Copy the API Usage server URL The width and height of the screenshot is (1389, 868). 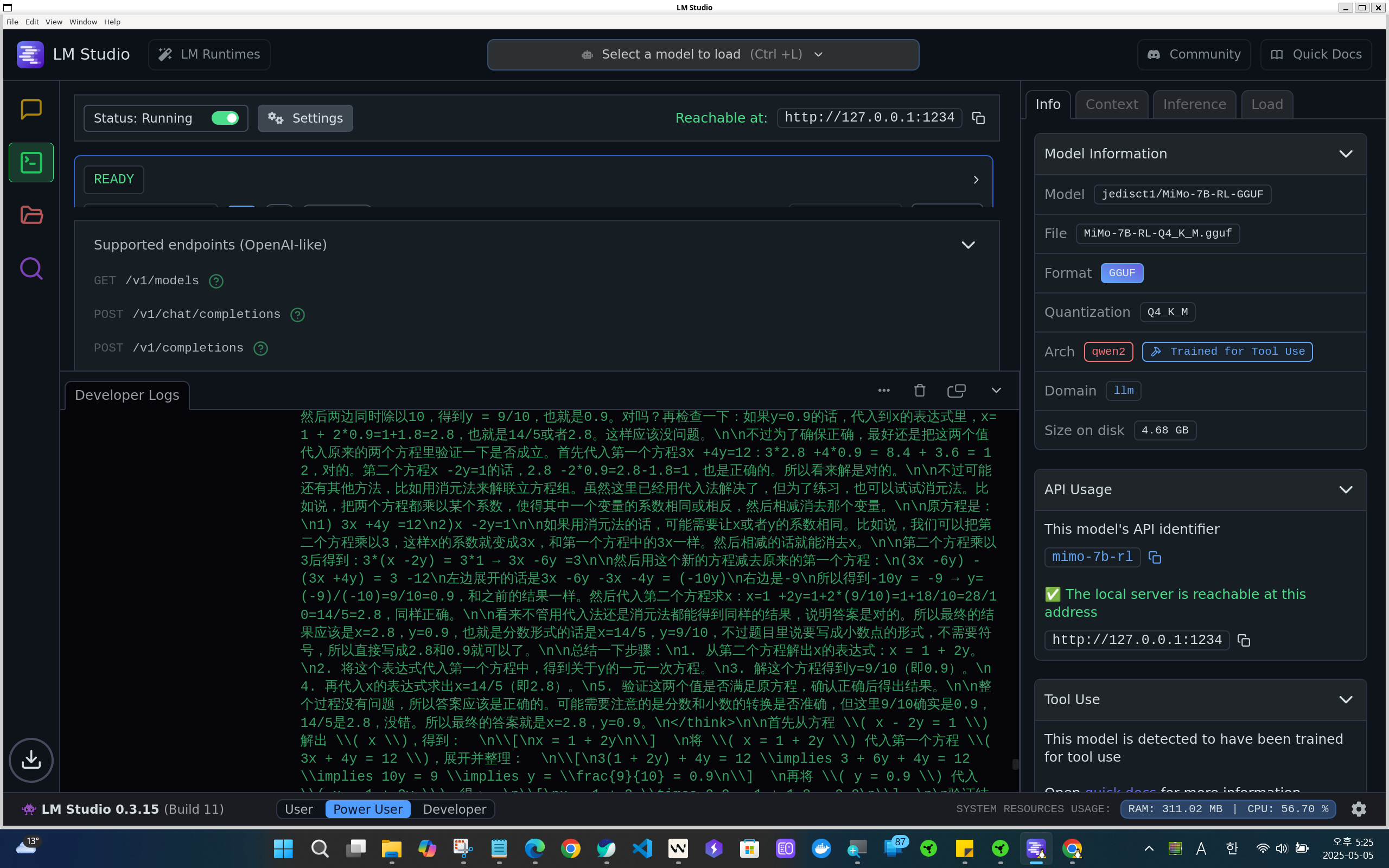click(x=1244, y=640)
